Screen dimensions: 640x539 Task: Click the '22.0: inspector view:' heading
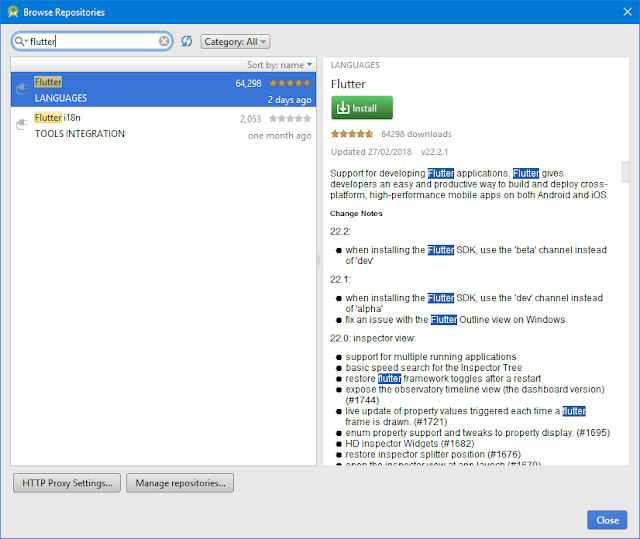[x=373, y=338]
